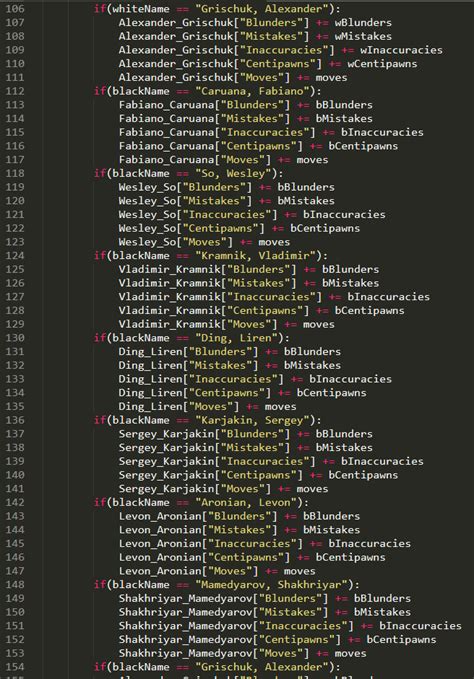Click the string "Caruana, Fabiano" on line 112
Image resolution: width=474 pixels, height=679 pixels.
point(252,91)
